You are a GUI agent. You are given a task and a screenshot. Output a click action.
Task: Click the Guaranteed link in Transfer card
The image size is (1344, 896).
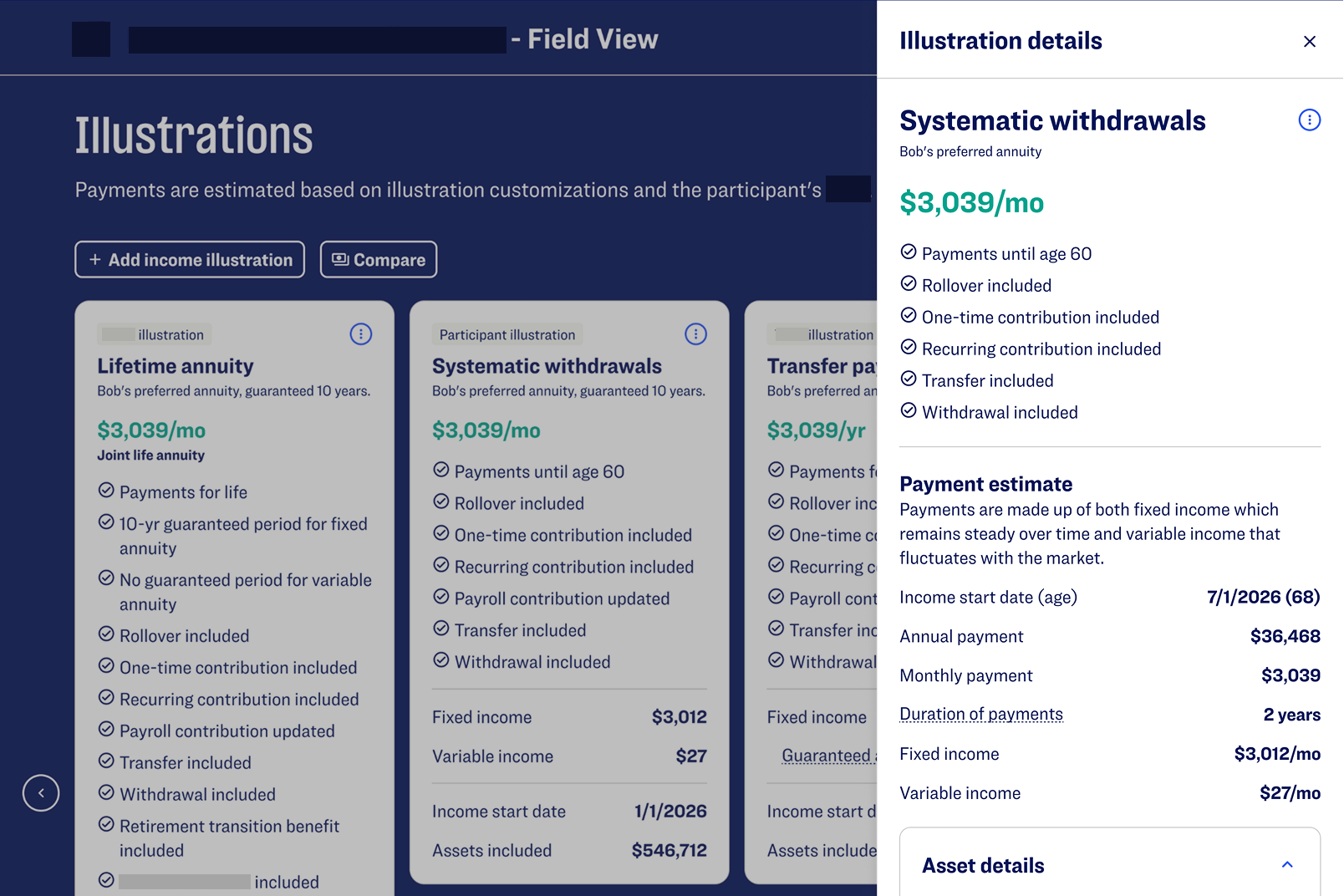point(827,756)
